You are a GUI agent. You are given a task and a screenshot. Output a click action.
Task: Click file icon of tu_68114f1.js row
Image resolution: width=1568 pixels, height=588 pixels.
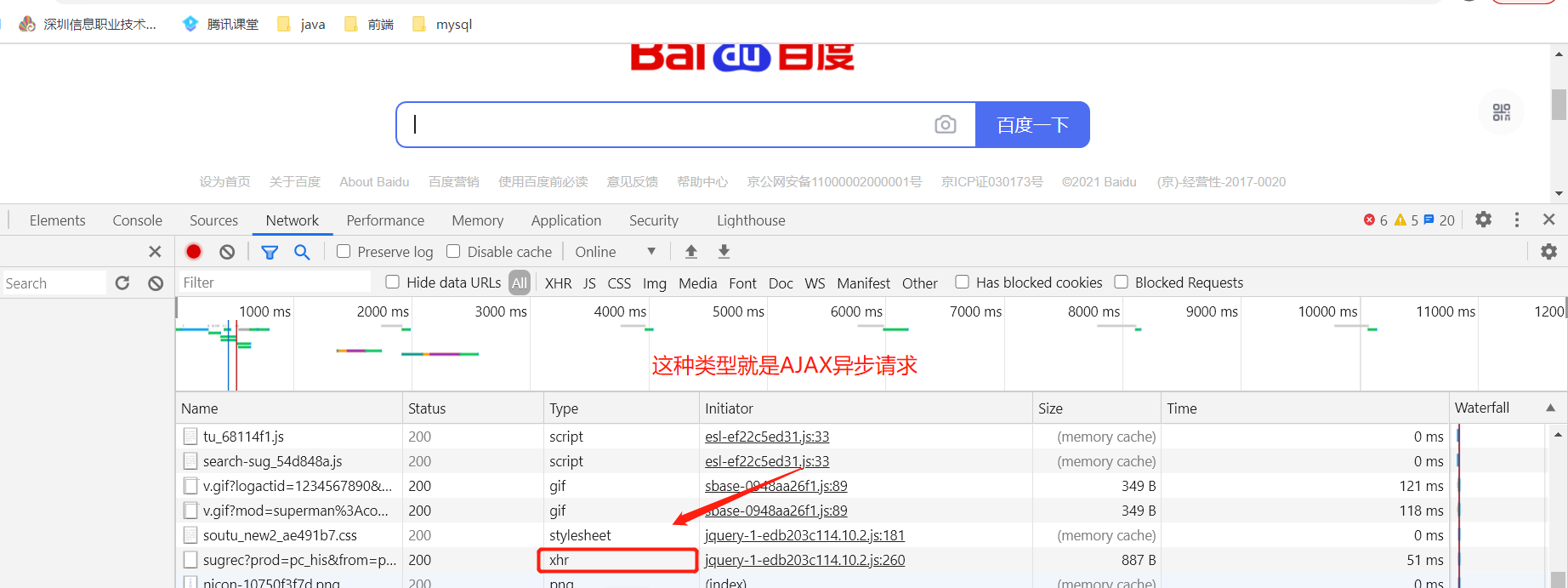(x=190, y=437)
